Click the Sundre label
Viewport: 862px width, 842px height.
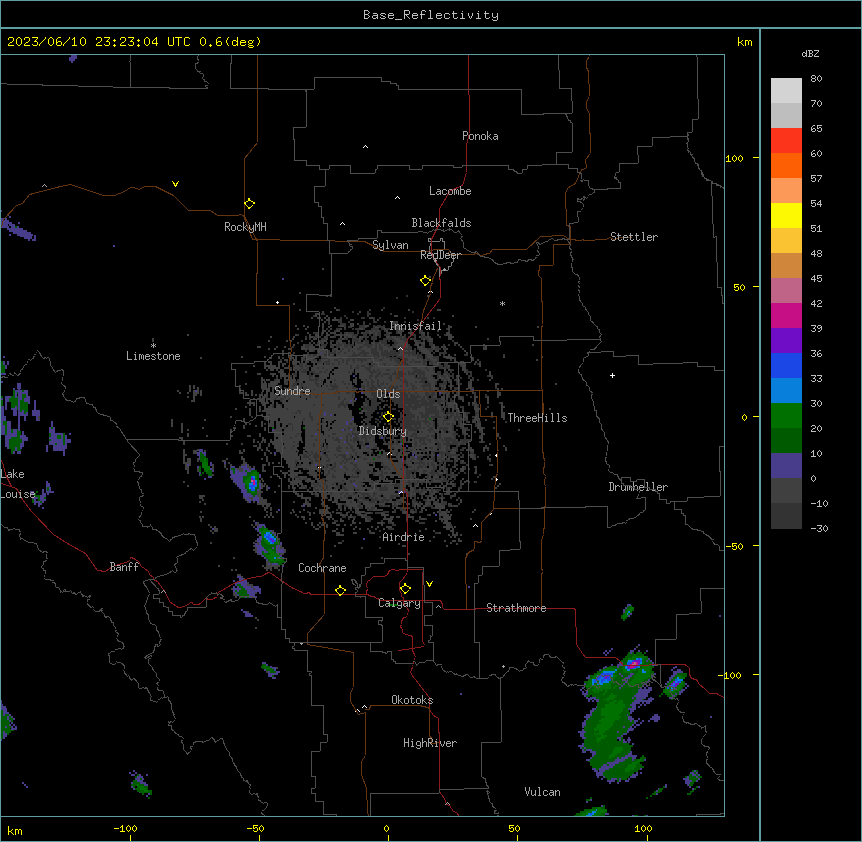click(x=292, y=391)
